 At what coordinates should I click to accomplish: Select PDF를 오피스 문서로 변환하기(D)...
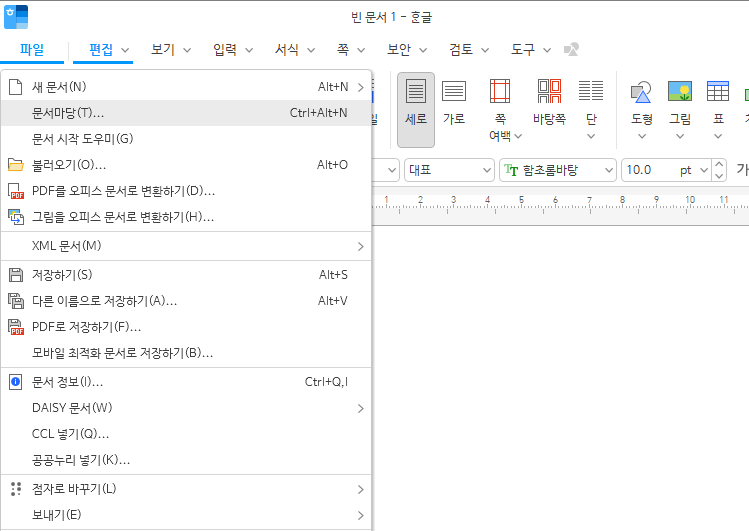186,191
